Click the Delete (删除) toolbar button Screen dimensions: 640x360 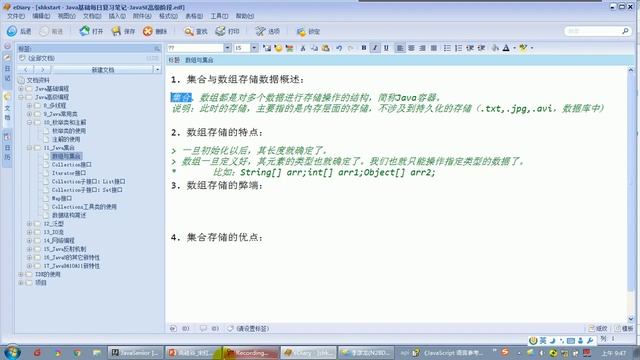tap(155, 31)
